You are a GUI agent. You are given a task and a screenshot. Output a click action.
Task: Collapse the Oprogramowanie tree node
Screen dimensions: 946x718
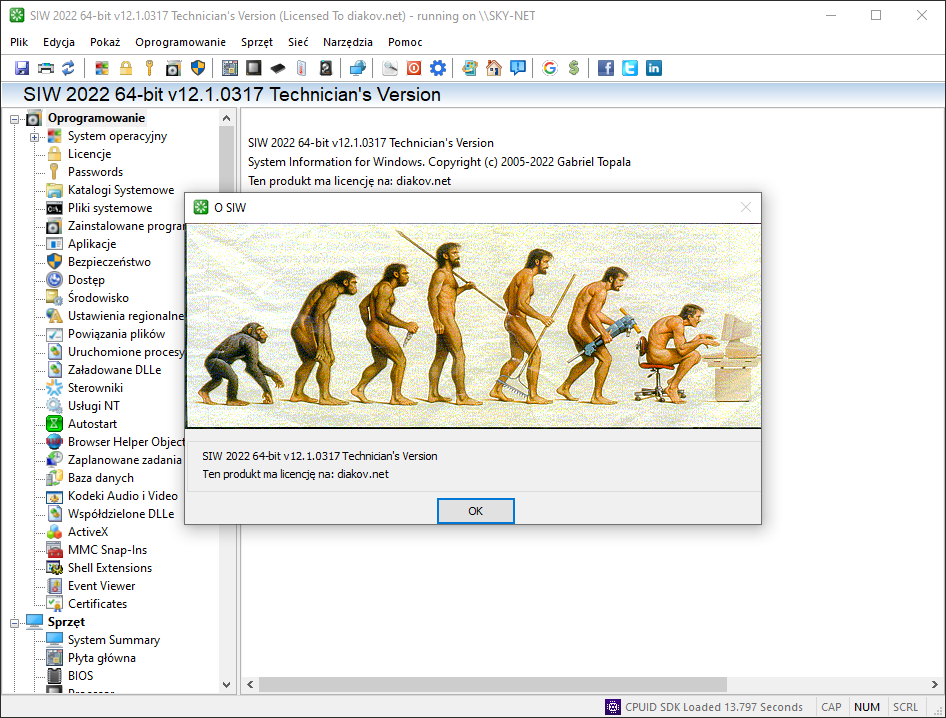pyautogui.click(x=14, y=119)
